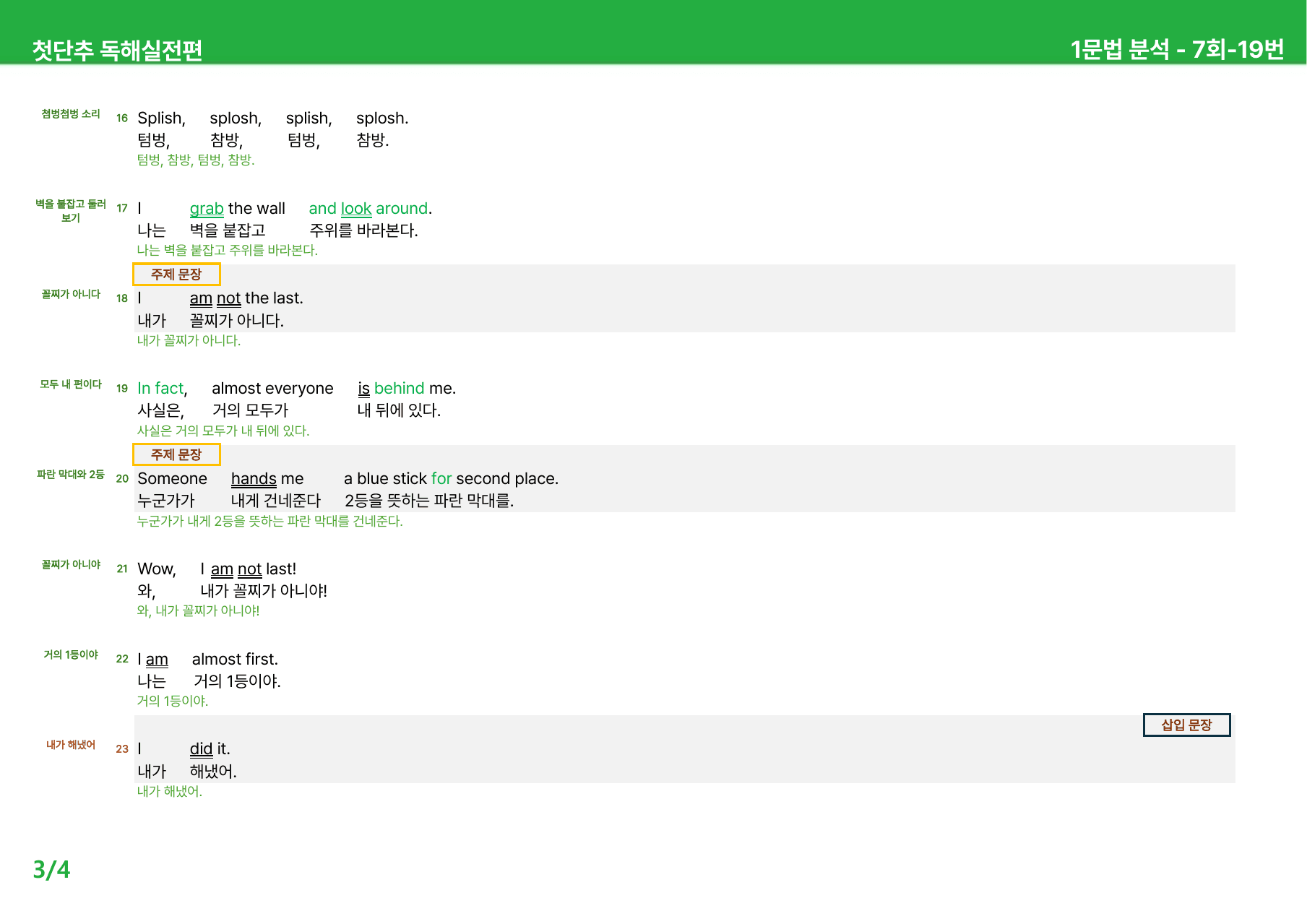Click the green phrase 'In fact,'
The image size is (1307, 924).
163,389
